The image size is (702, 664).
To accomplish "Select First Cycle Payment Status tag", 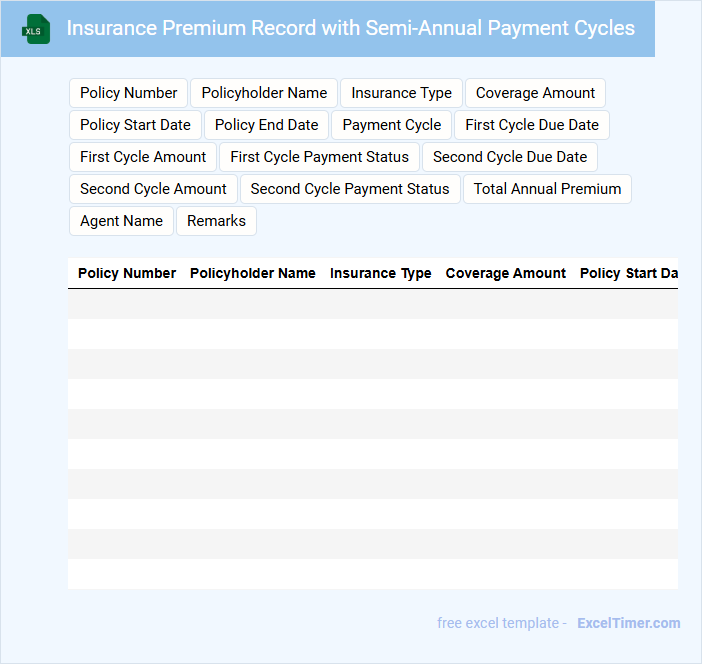I will (319, 157).
